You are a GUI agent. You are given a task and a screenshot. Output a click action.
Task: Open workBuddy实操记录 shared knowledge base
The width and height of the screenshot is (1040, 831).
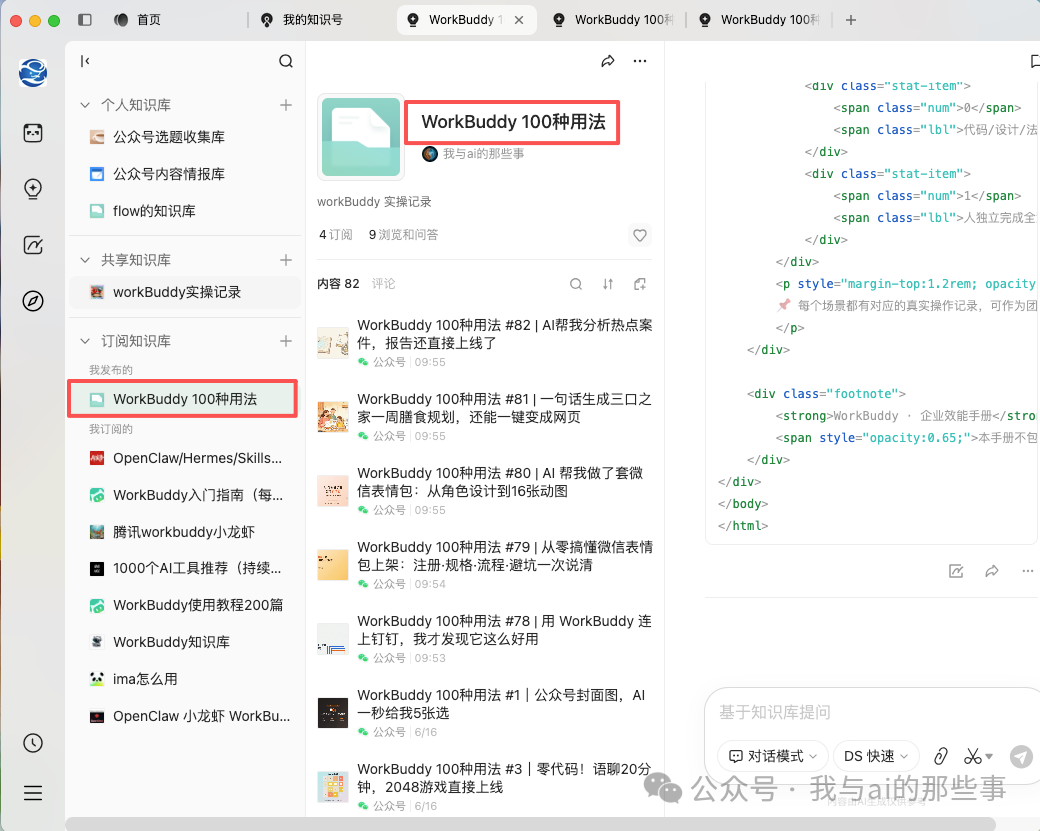(x=185, y=292)
